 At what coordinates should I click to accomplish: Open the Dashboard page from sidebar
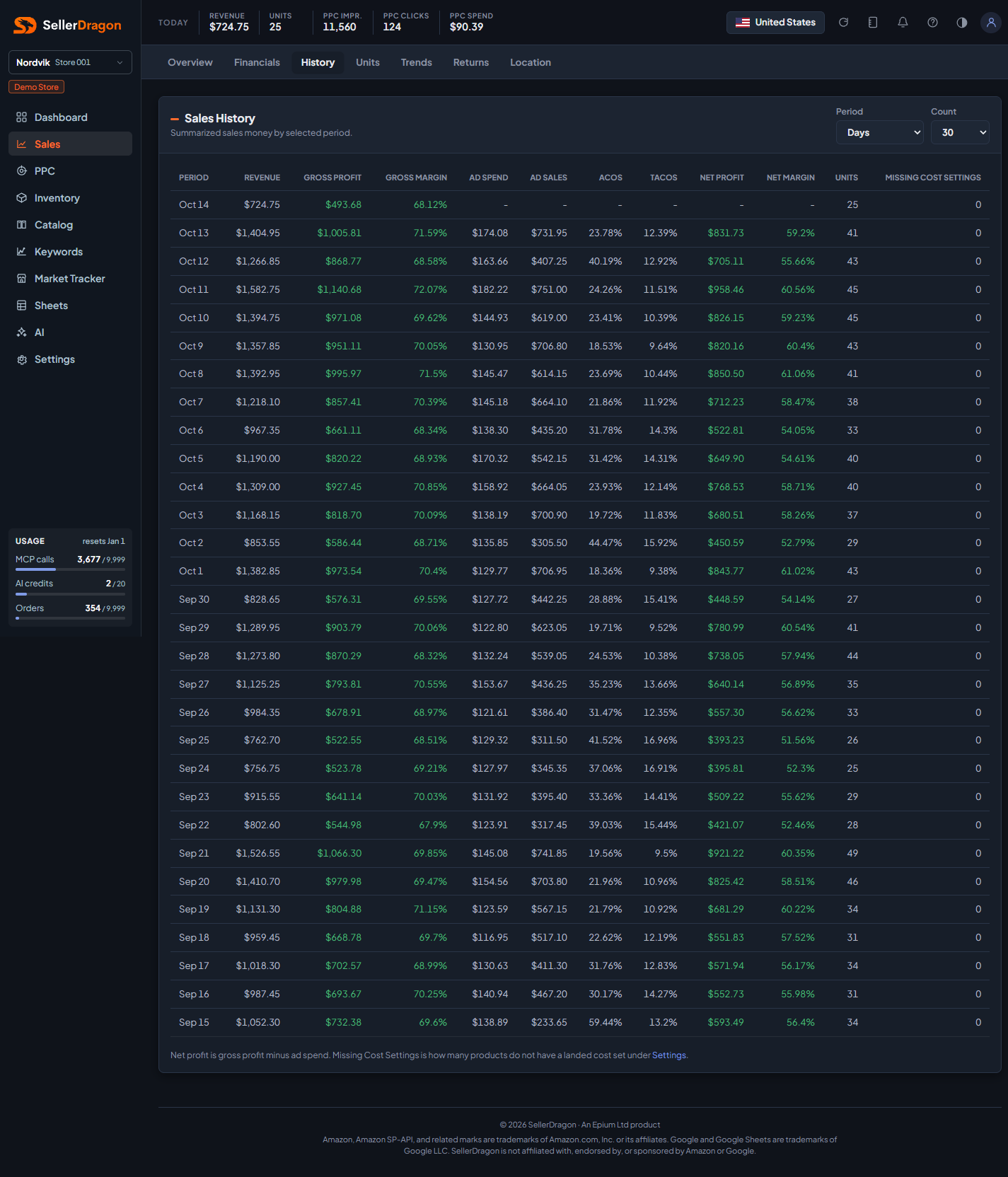[x=70, y=117]
